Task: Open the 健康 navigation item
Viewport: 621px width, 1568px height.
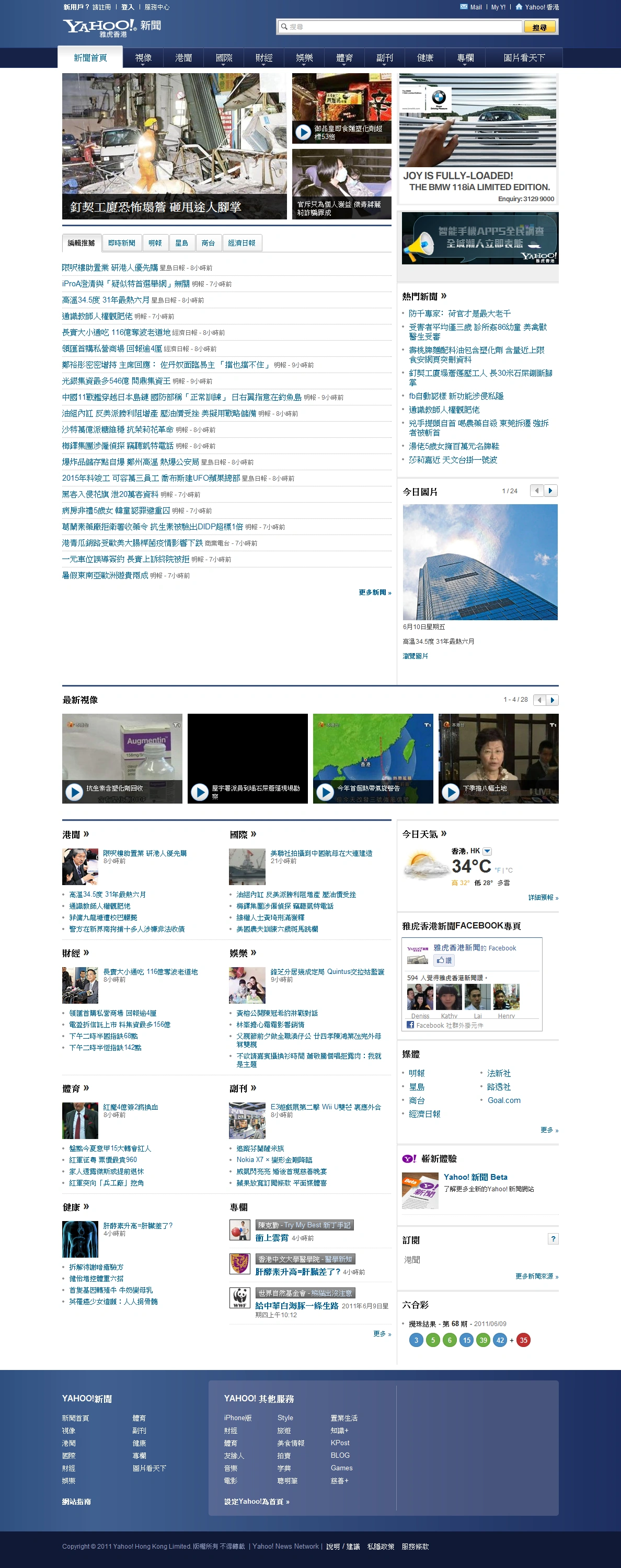Action: point(425,58)
